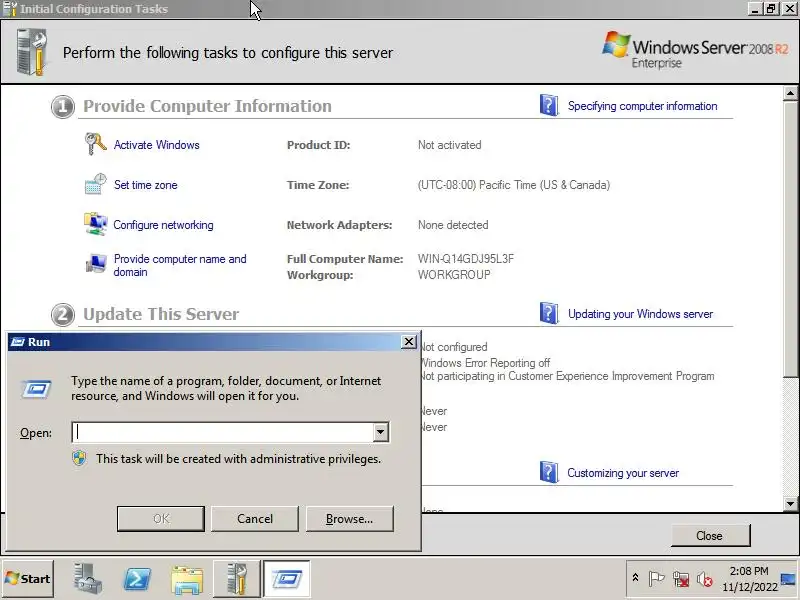Click the Configure networking icon
Image resolution: width=800 pixels, height=600 pixels.
[95, 224]
